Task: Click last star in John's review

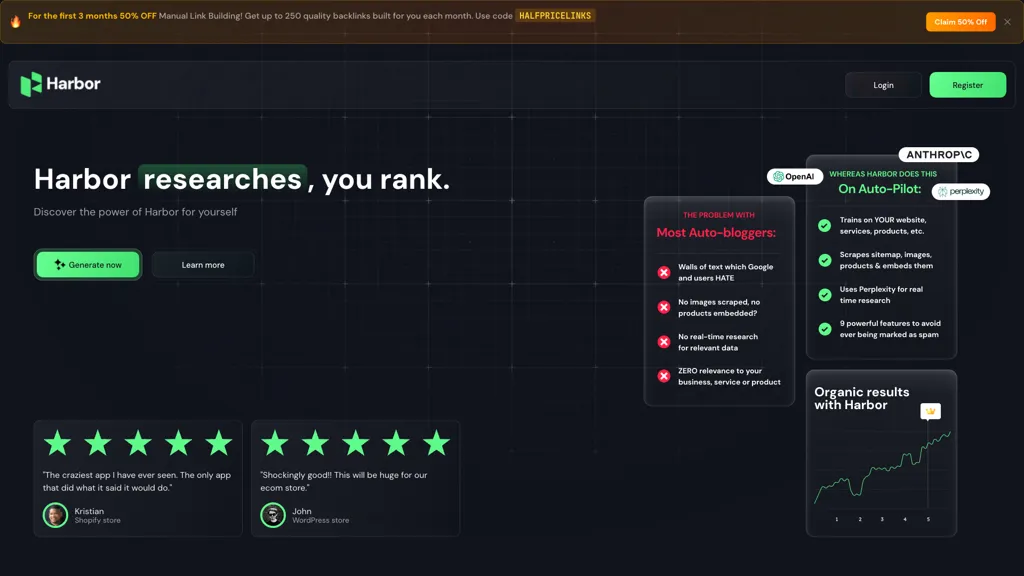Action: pyautogui.click(x=436, y=443)
